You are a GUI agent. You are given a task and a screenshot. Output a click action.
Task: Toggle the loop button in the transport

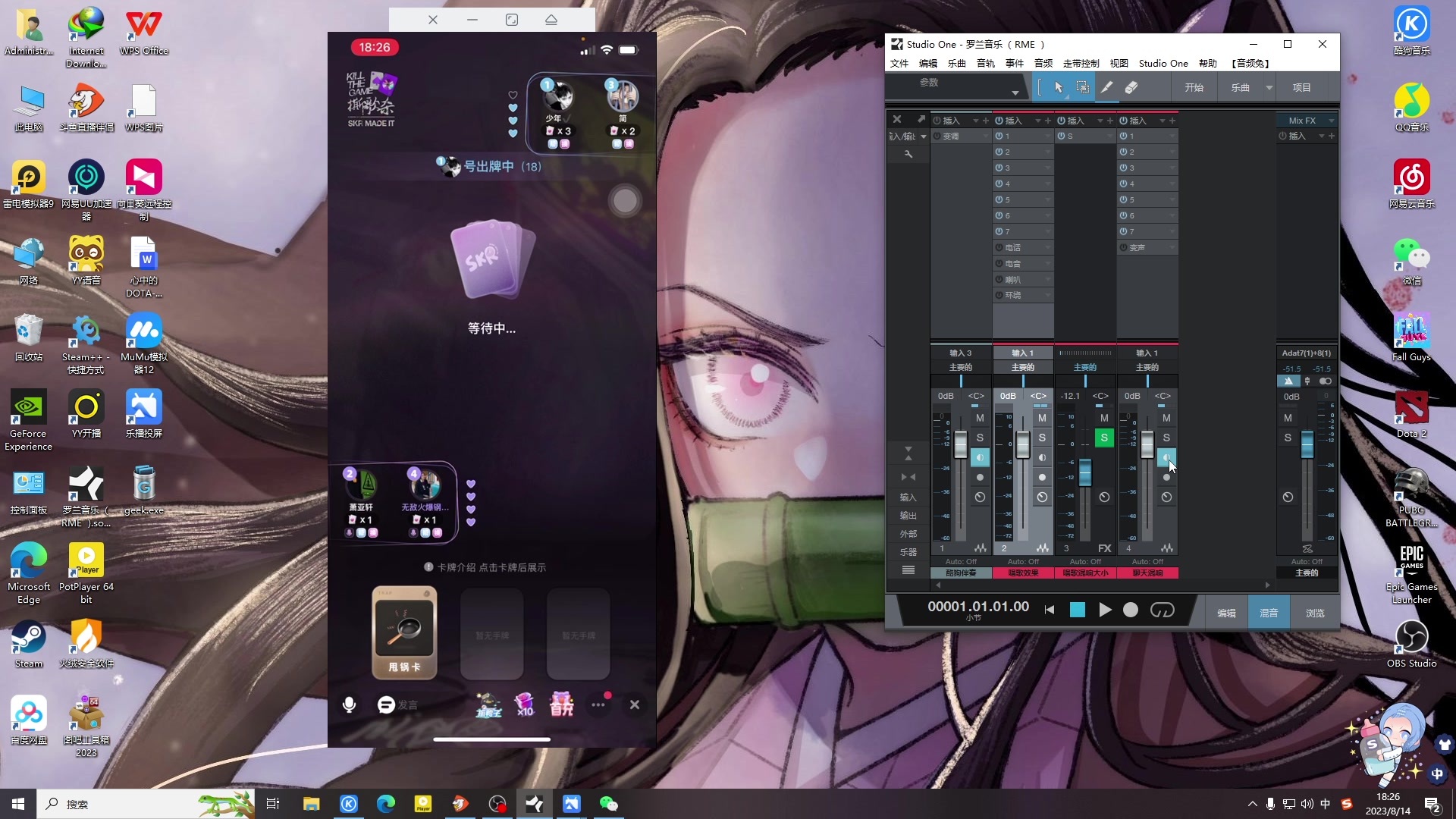coord(1163,610)
